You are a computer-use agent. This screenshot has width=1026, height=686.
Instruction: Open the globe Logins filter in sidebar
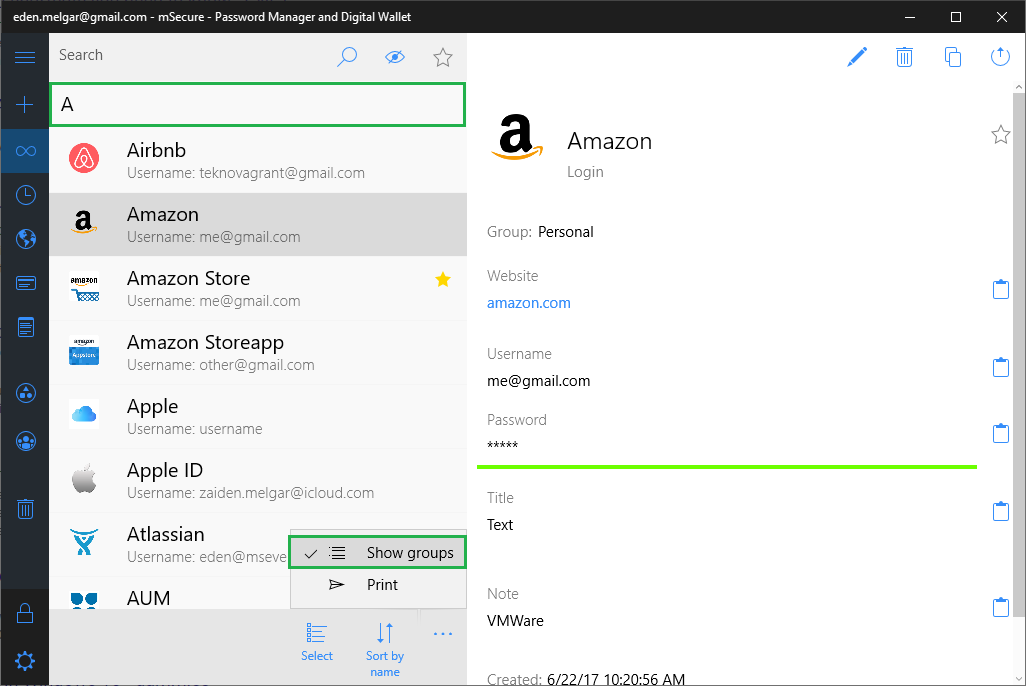(x=26, y=239)
